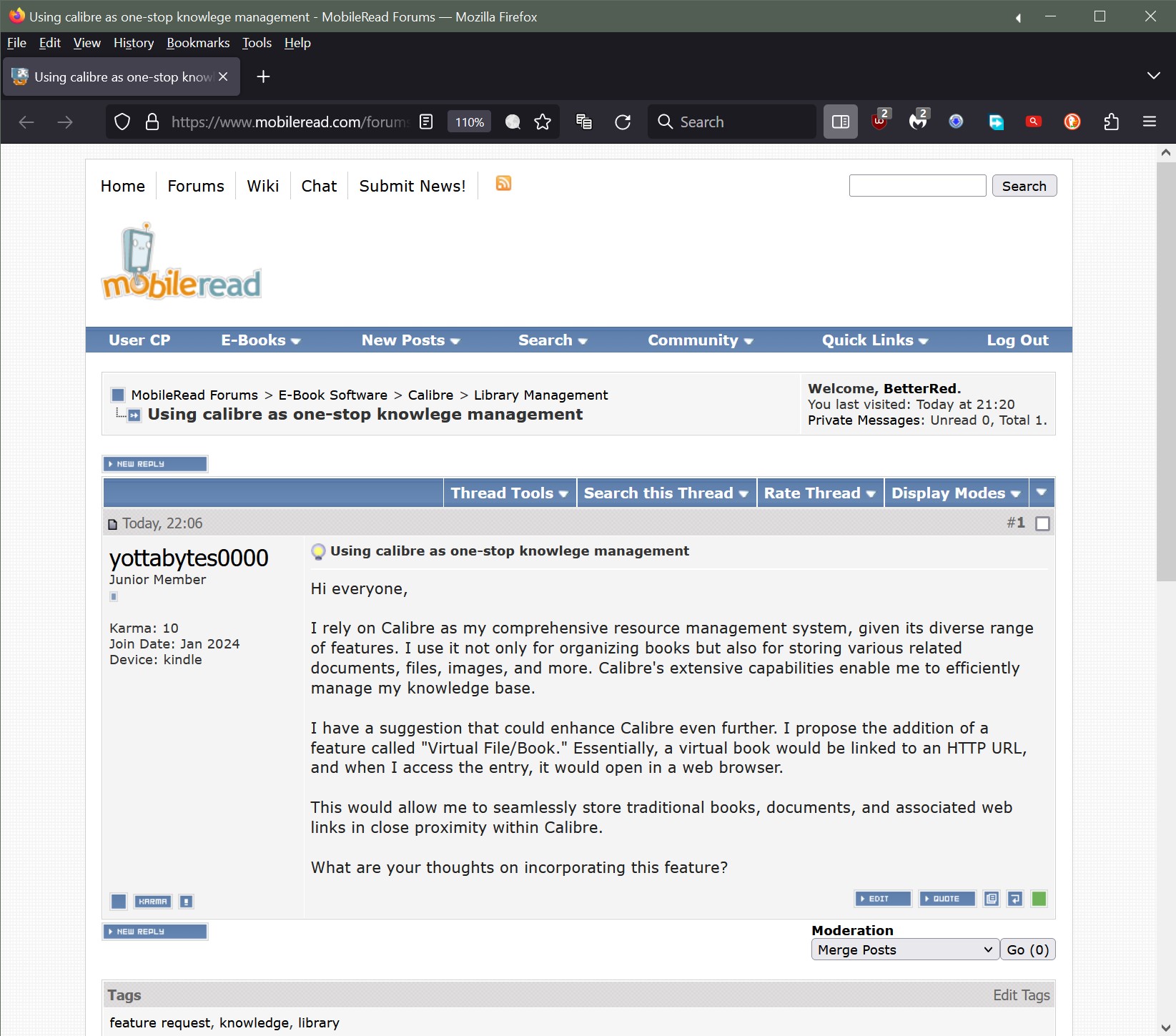This screenshot has height=1036, width=1176.
Task: Open the Bookmarks menu
Action: click(x=198, y=43)
